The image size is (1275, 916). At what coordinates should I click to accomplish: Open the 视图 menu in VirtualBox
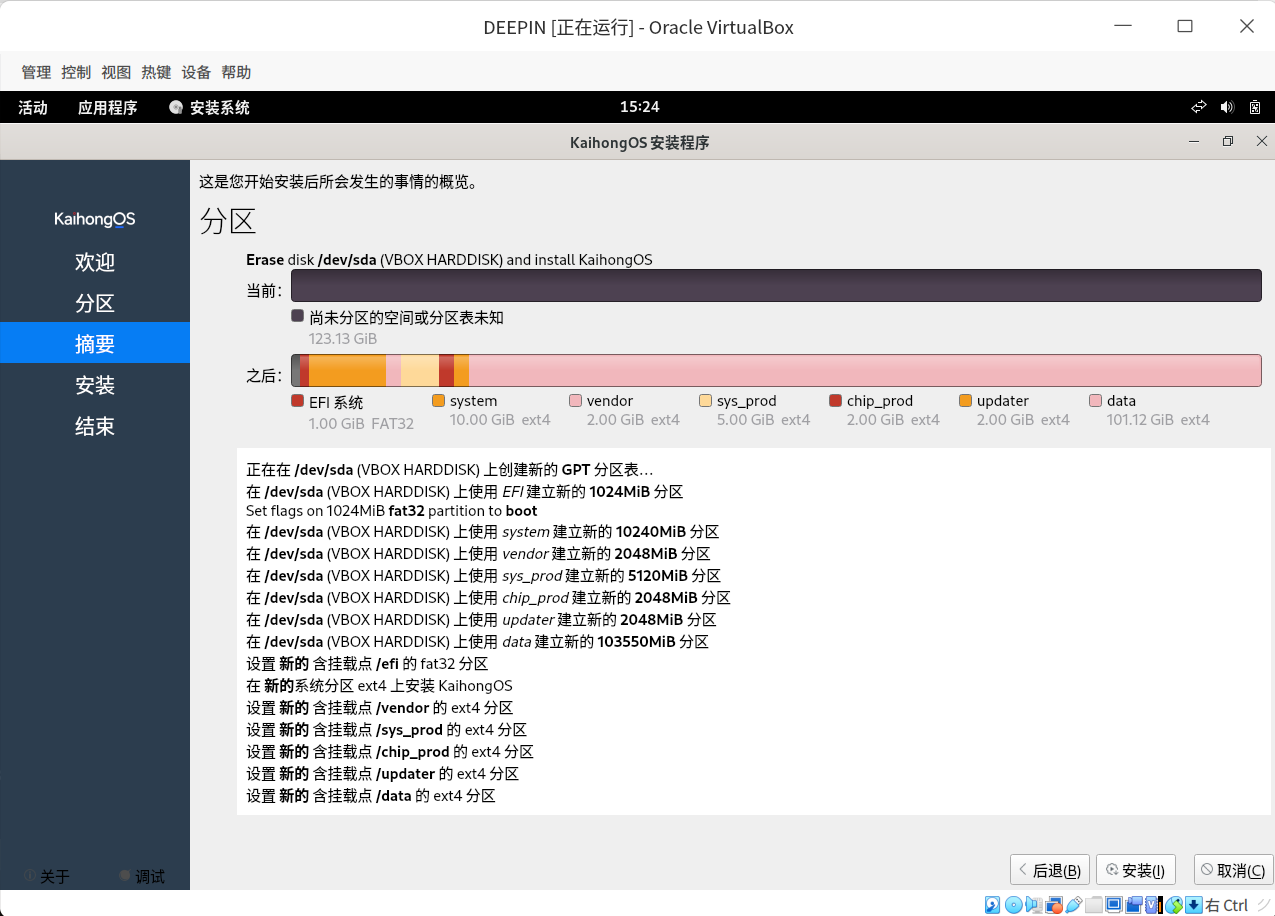(116, 72)
